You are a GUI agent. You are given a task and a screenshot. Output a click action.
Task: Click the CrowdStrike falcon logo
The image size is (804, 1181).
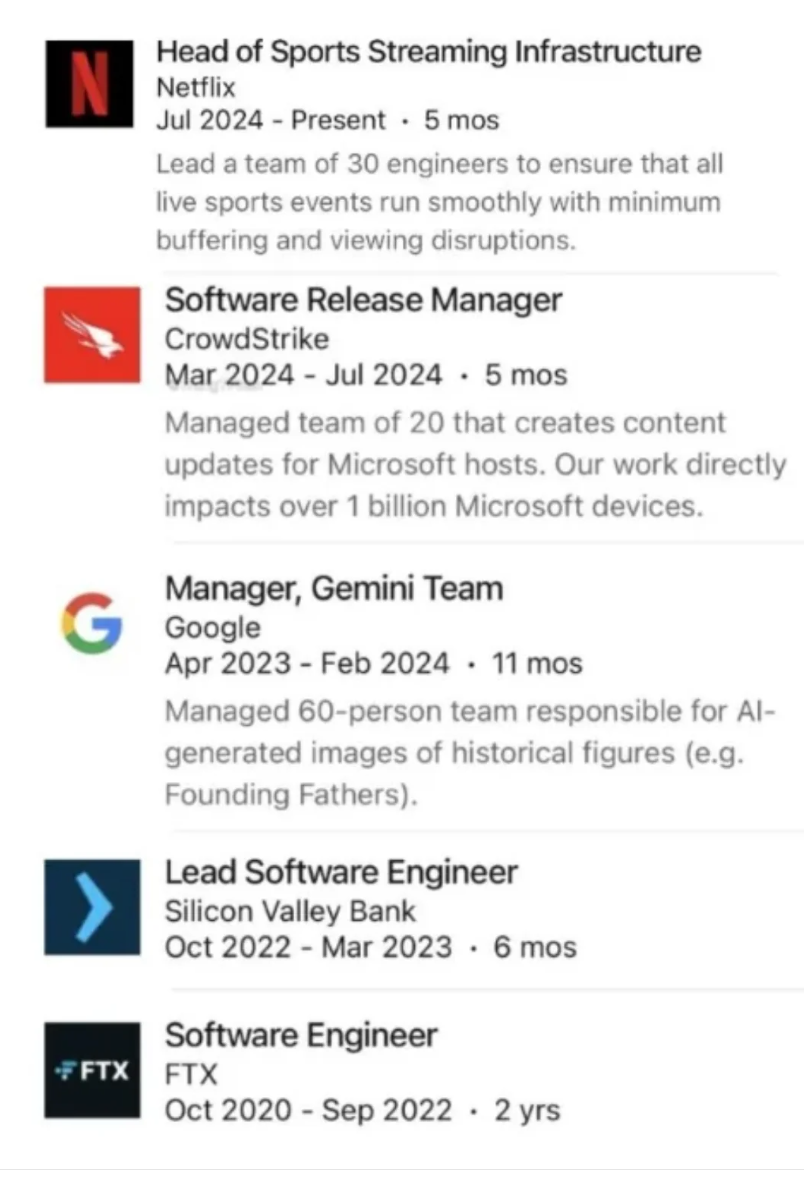pyautogui.click(x=92, y=335)
